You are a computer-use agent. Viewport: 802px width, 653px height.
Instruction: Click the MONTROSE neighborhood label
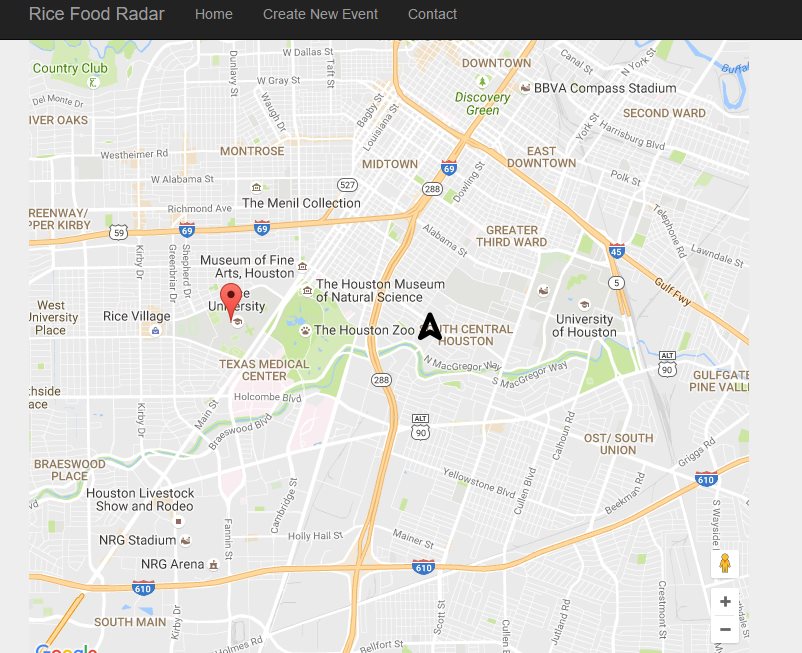pos(252,151)
